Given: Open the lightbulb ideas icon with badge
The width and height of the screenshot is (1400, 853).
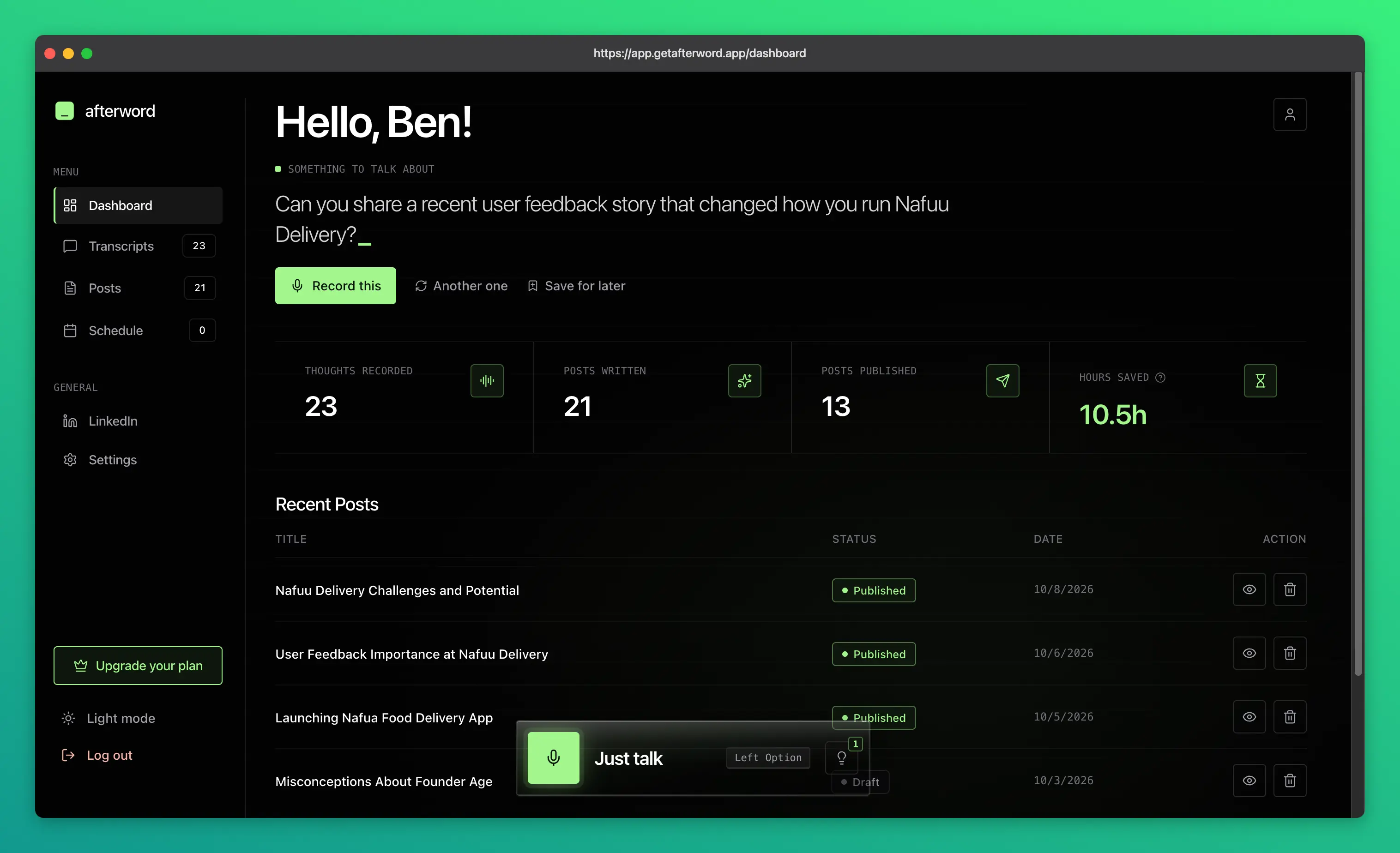Looking at the screenshot, I should pos(841,757).
